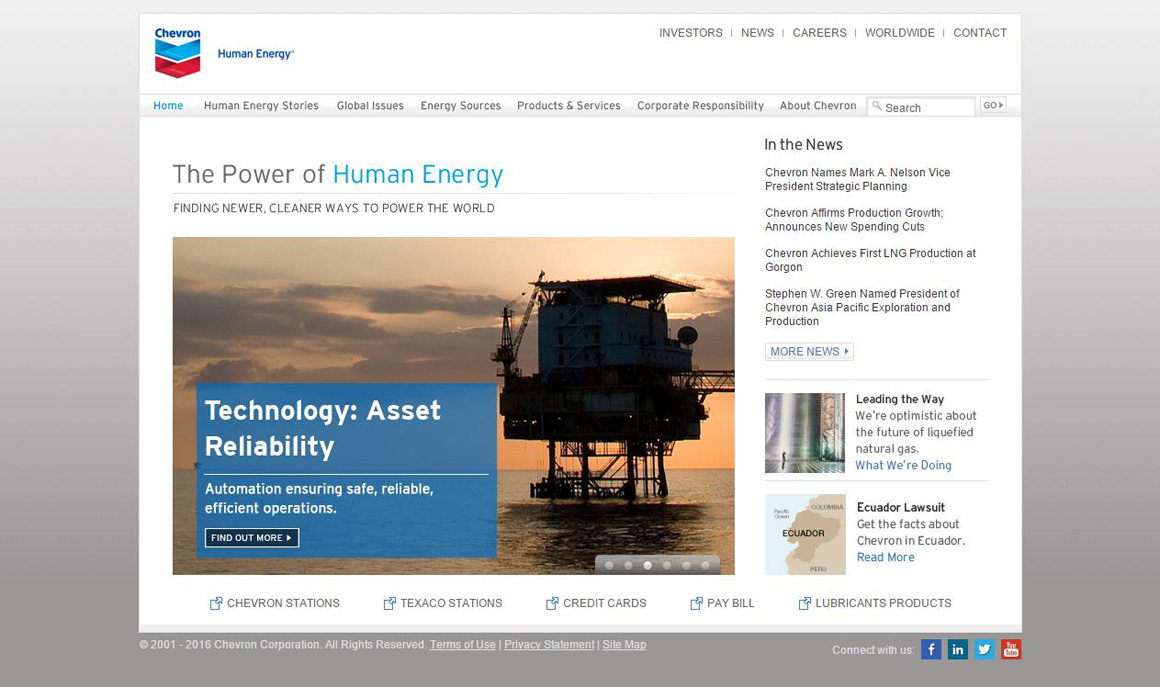Open the Privacy Statement link
The width and height of the screenshot is (1160, 687).
549,645
